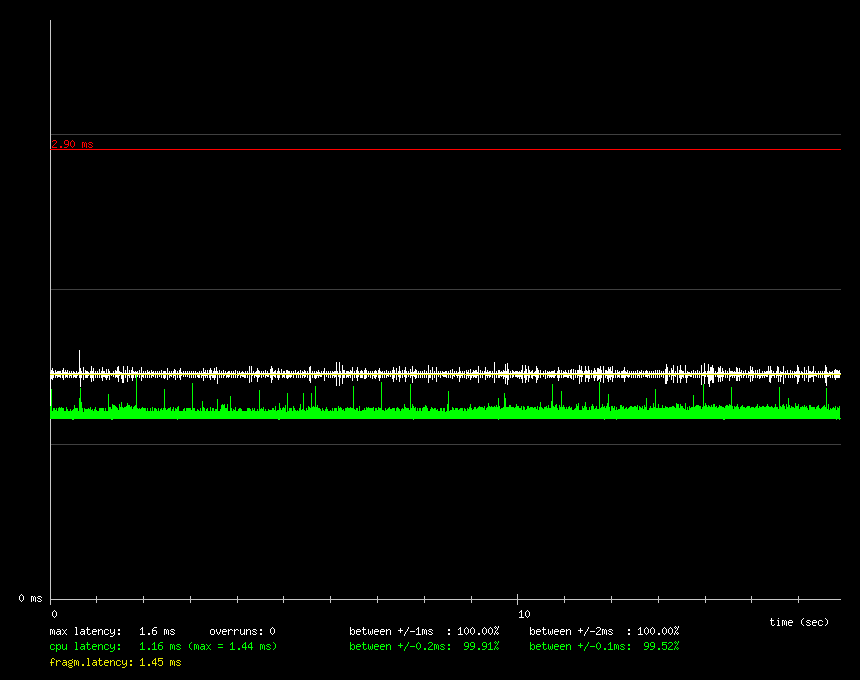Click the between +/-1ms 100.00% statistic
Screen dimensions: 860x680
click(424, 631)
